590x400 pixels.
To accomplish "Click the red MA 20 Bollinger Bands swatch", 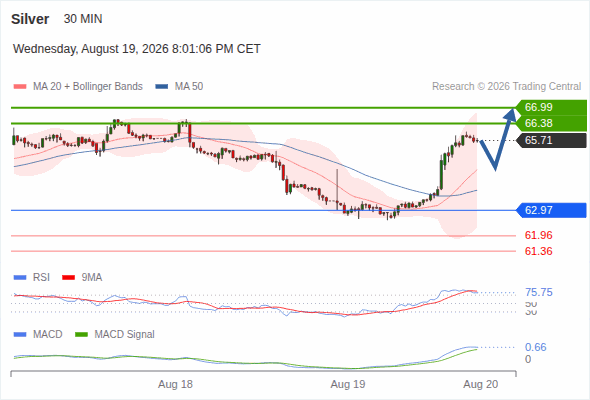I will coord(20,87).
